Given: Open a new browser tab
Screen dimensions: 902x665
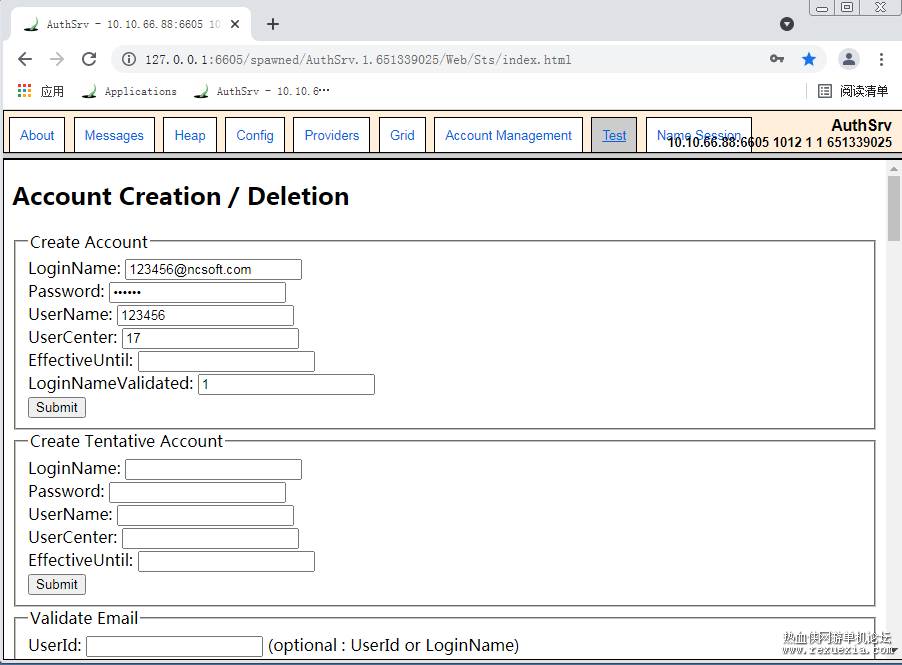Looking at the screenshot, I should pos(273,24).
